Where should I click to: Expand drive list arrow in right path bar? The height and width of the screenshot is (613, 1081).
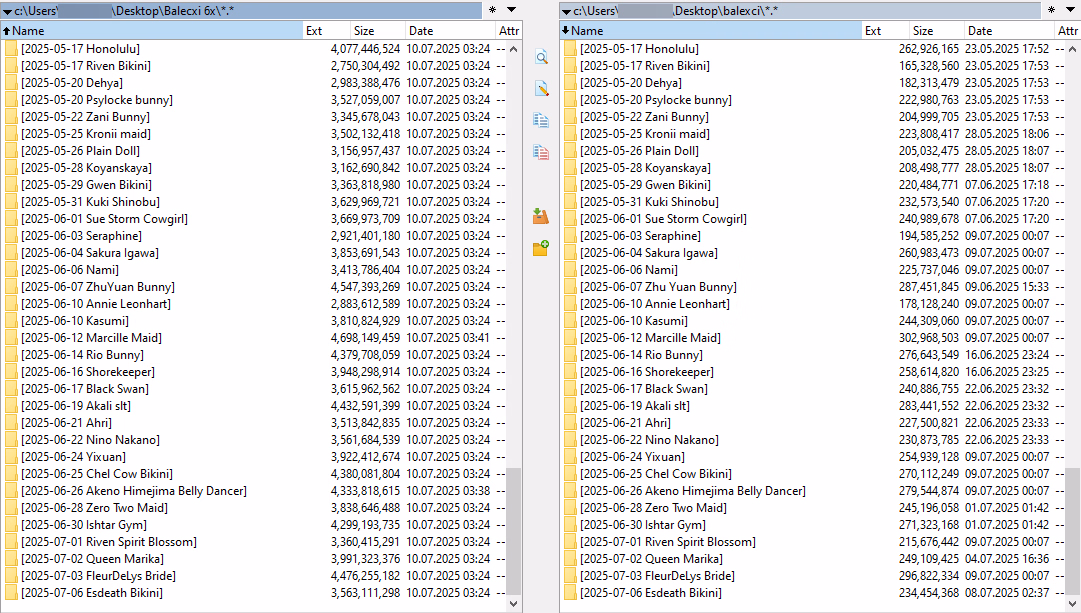[567, 11]
